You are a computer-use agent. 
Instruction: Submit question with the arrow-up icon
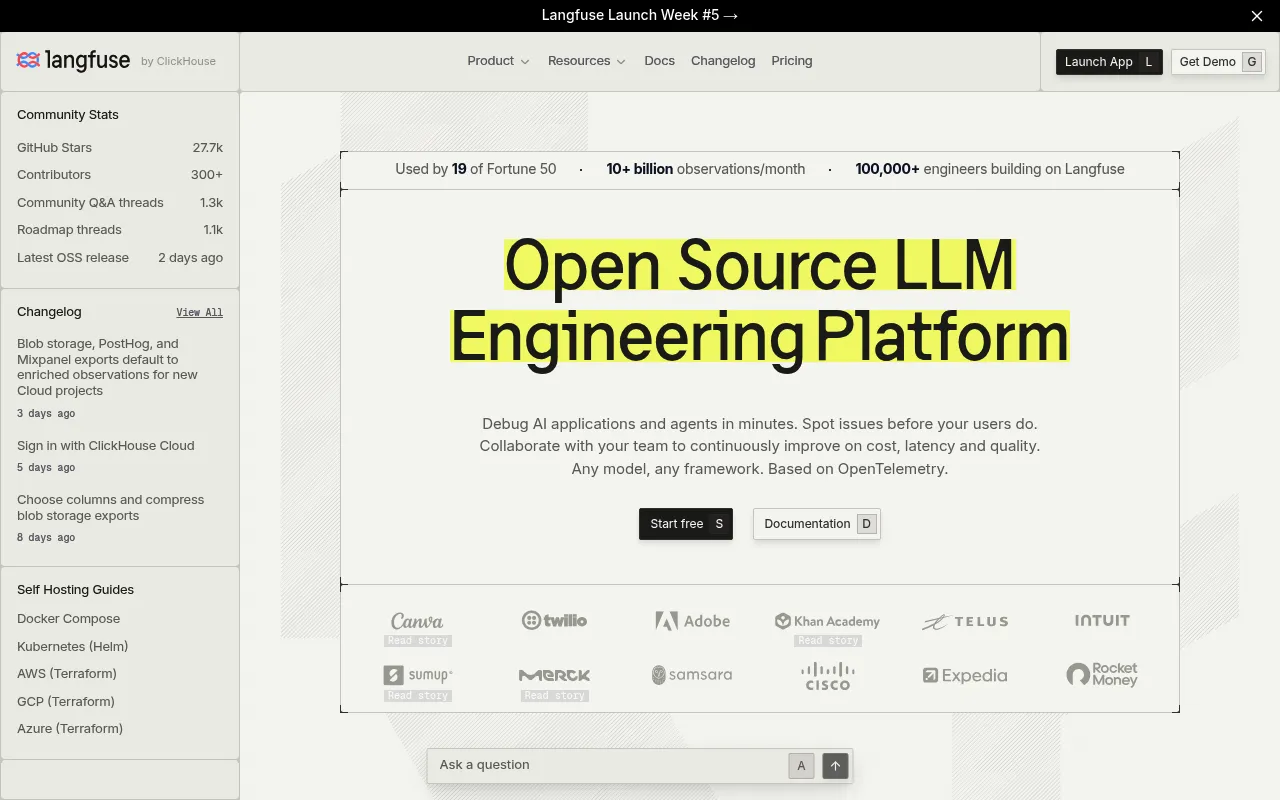pyautogui.click(x=835, y=766)
